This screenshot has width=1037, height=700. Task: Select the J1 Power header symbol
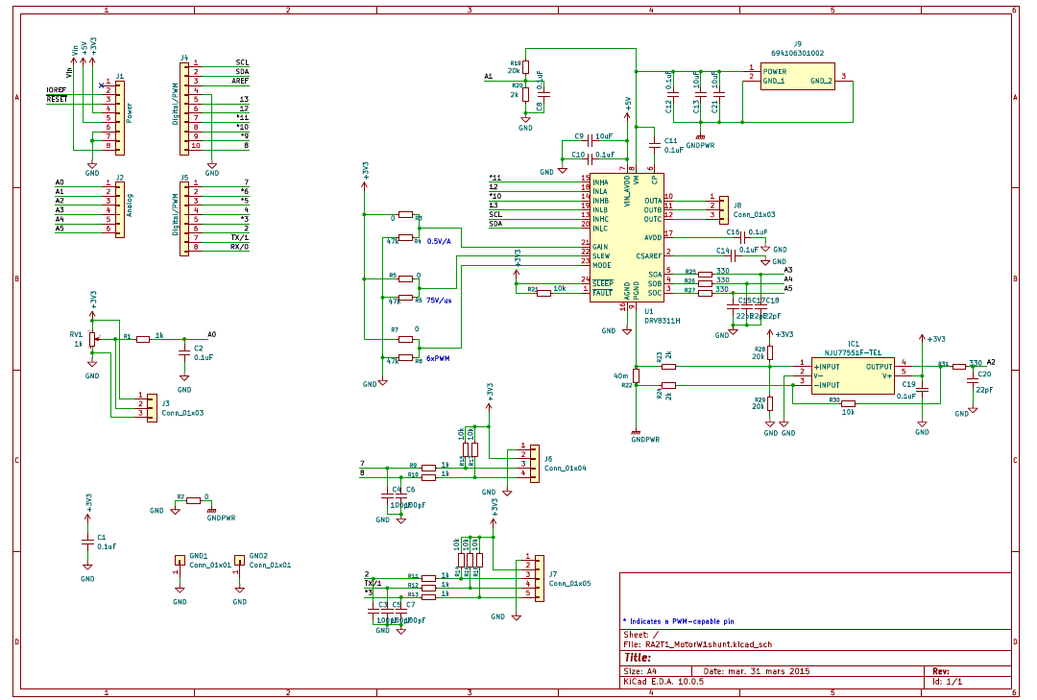tap(120, 118)
